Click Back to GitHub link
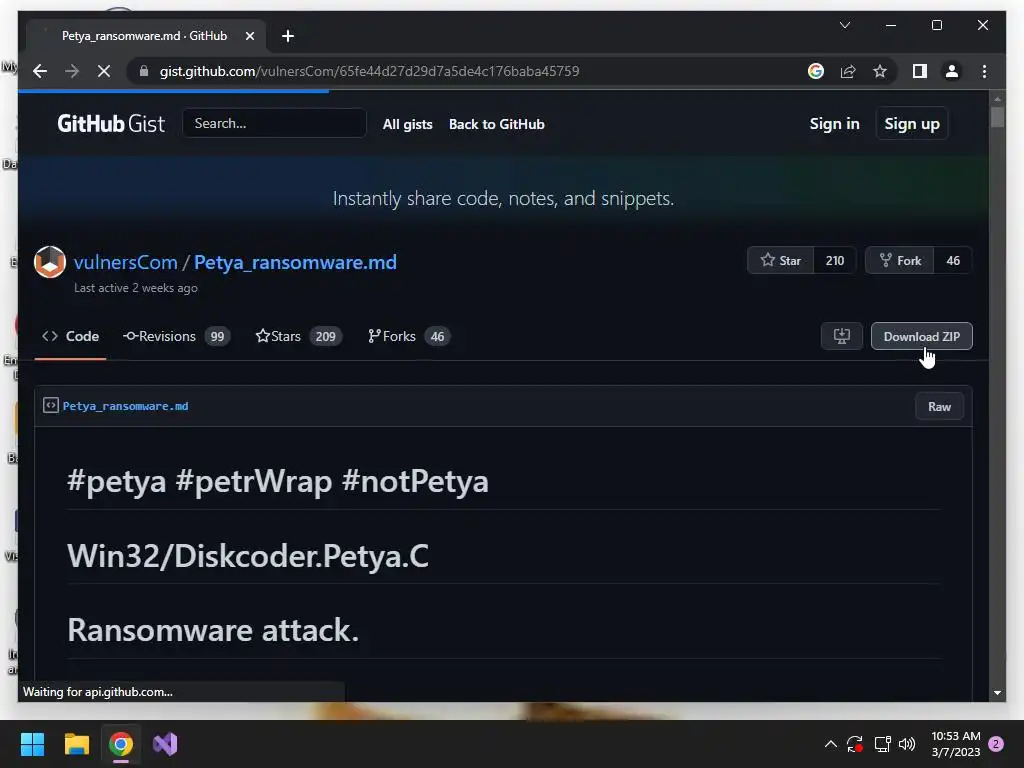The width and height of the screenshot is (1024, 768). pos(496,124)
